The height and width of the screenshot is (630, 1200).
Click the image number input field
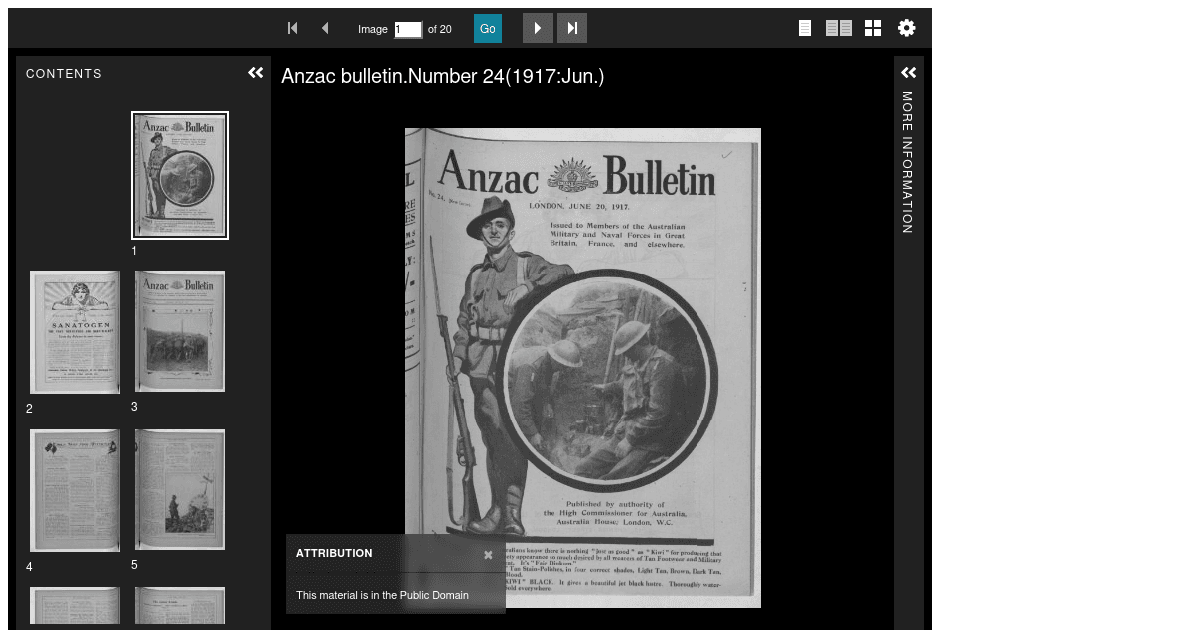(x=408, y=30)
